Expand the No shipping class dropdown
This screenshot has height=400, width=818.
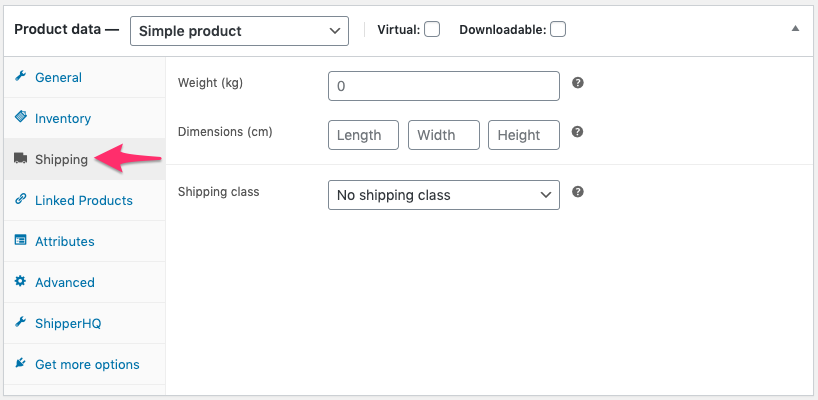pyautogui.click(x=443, y=195)
